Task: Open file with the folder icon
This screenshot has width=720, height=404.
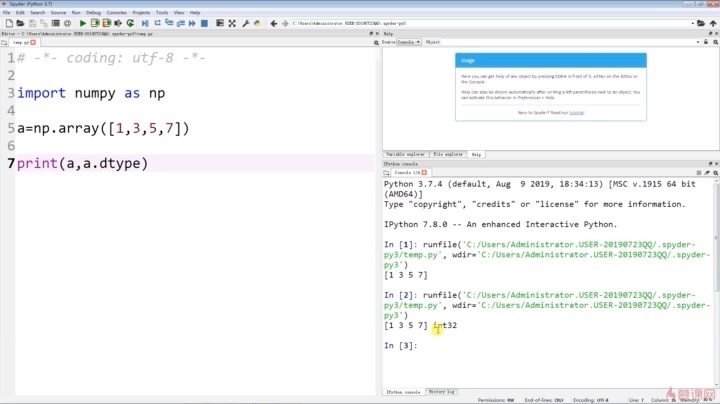Action: (x=20, y=23)
